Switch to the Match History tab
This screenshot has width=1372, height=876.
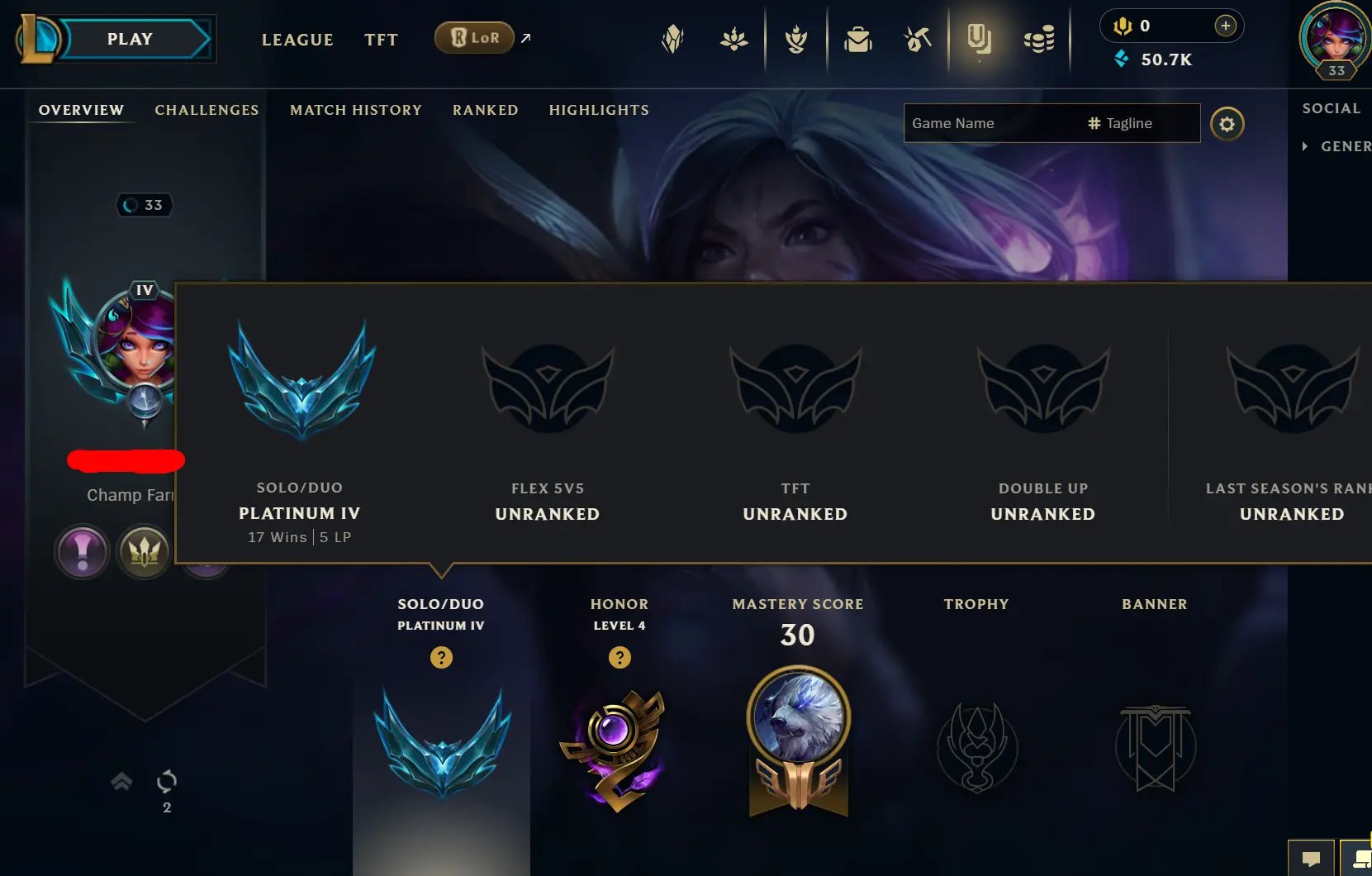(x=356, y=110)
